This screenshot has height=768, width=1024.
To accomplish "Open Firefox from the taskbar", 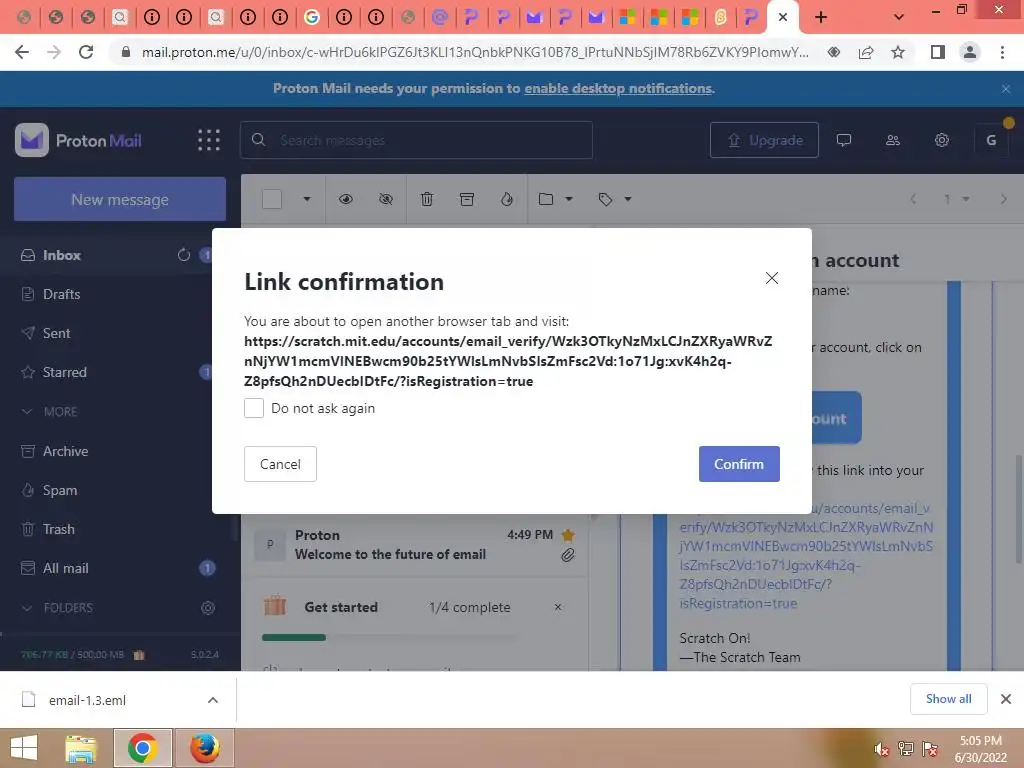I will click(204, 748).
